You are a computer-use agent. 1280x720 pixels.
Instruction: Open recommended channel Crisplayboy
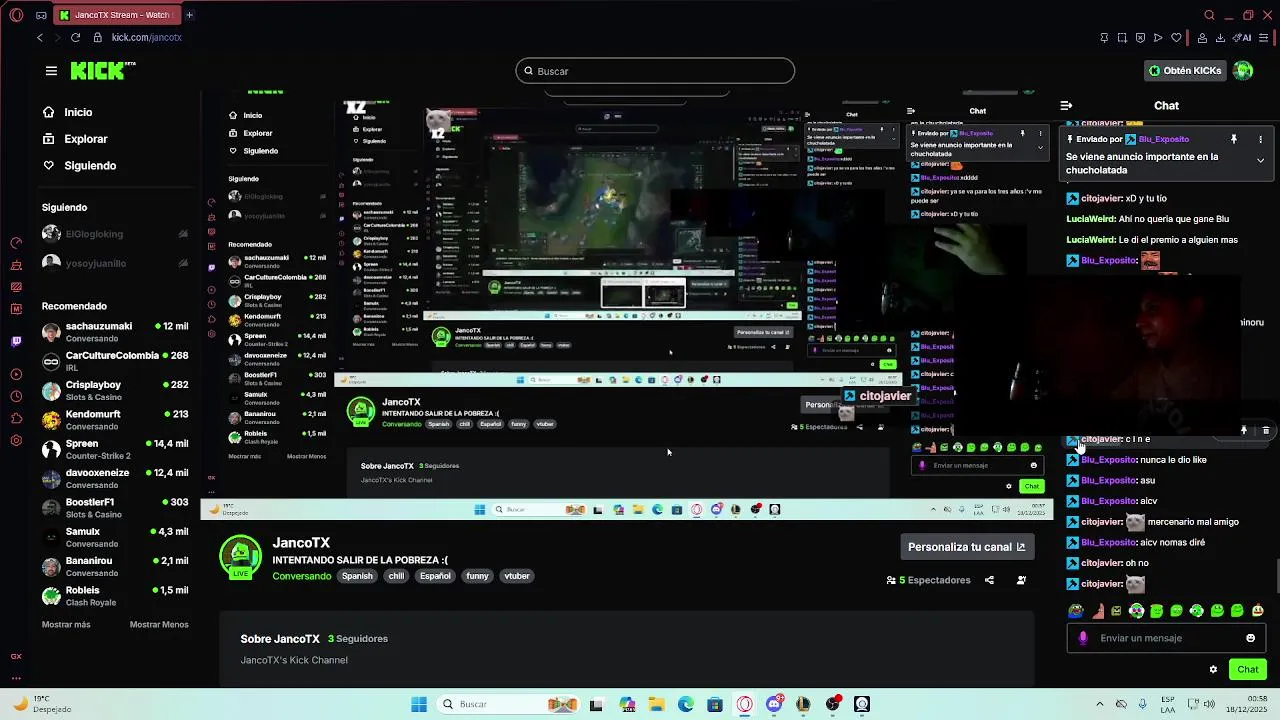pyautogui.click(x=115, y=390)
